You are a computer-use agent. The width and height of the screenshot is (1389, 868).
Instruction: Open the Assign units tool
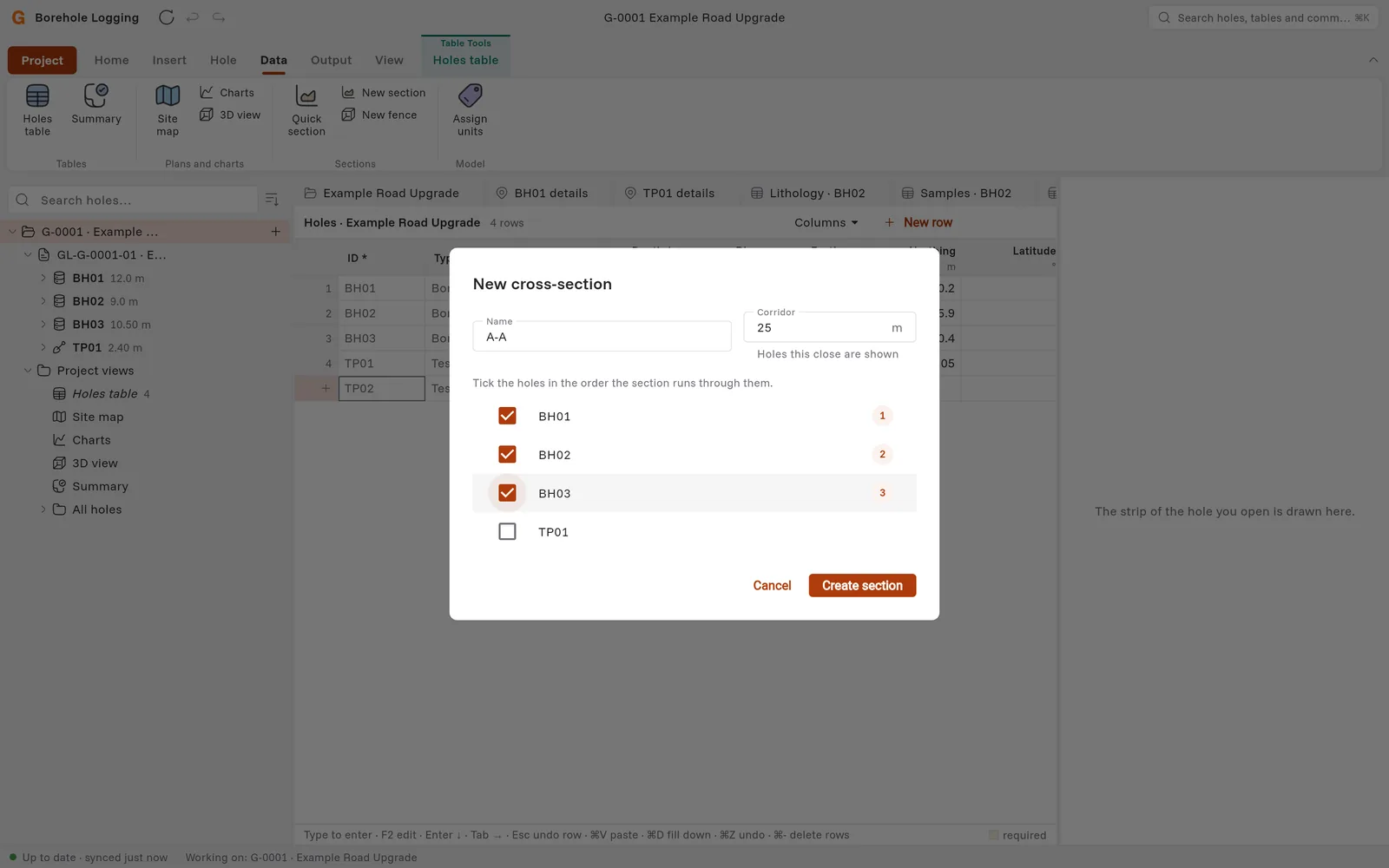(x=470, y=109)
